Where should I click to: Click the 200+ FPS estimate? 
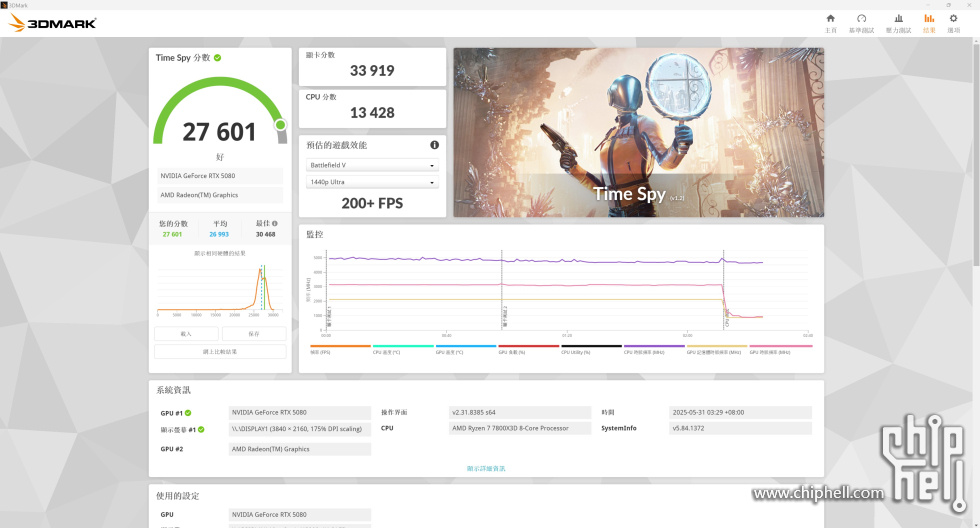click(372, 203)
